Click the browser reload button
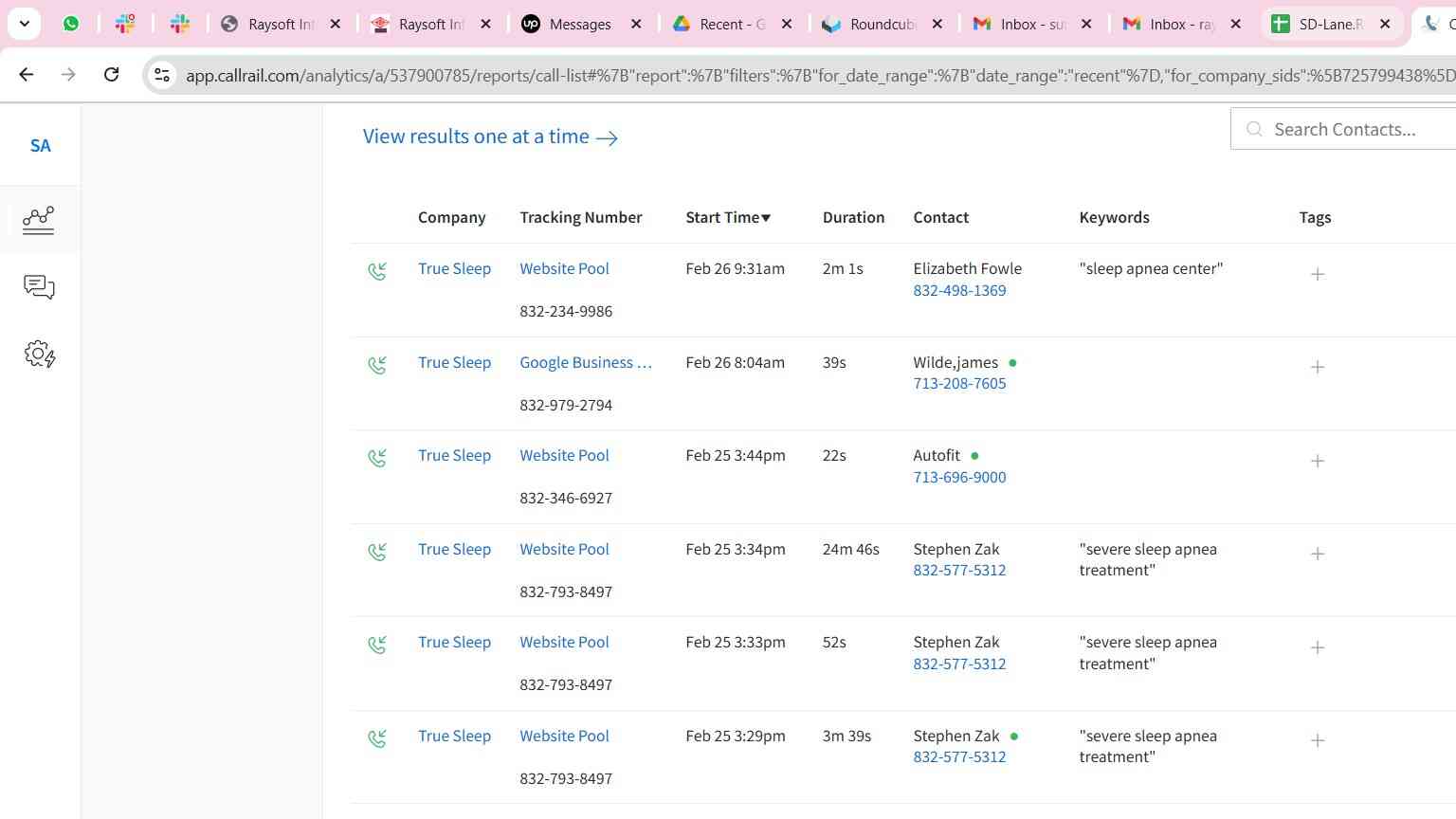The height and width of the screenshot is (819, 1456). tap(111, 75)
